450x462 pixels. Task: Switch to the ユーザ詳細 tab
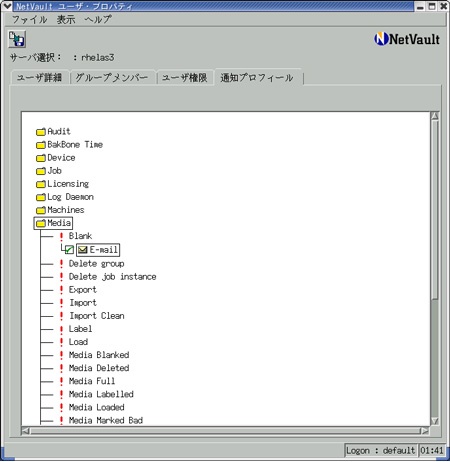40,78
